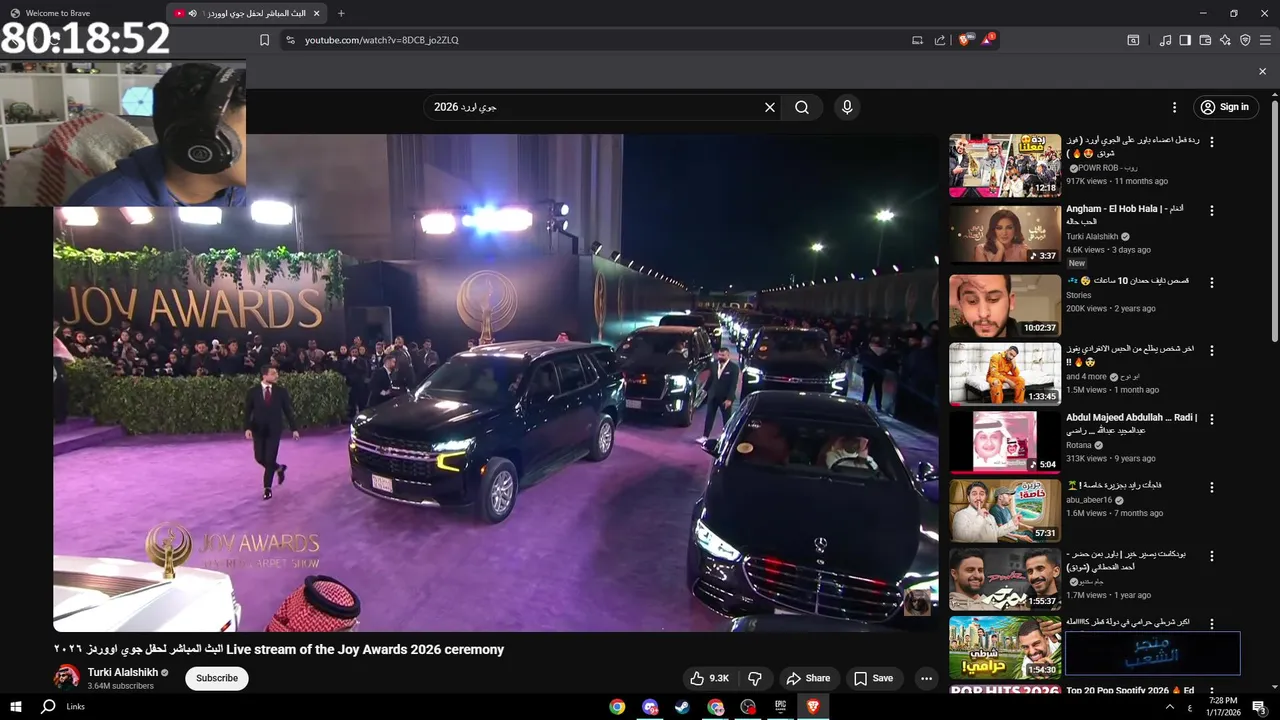Viewport: 1280px width, 720px height.
Task: Show hidden system tray icons
Action: click(1170, 707)
